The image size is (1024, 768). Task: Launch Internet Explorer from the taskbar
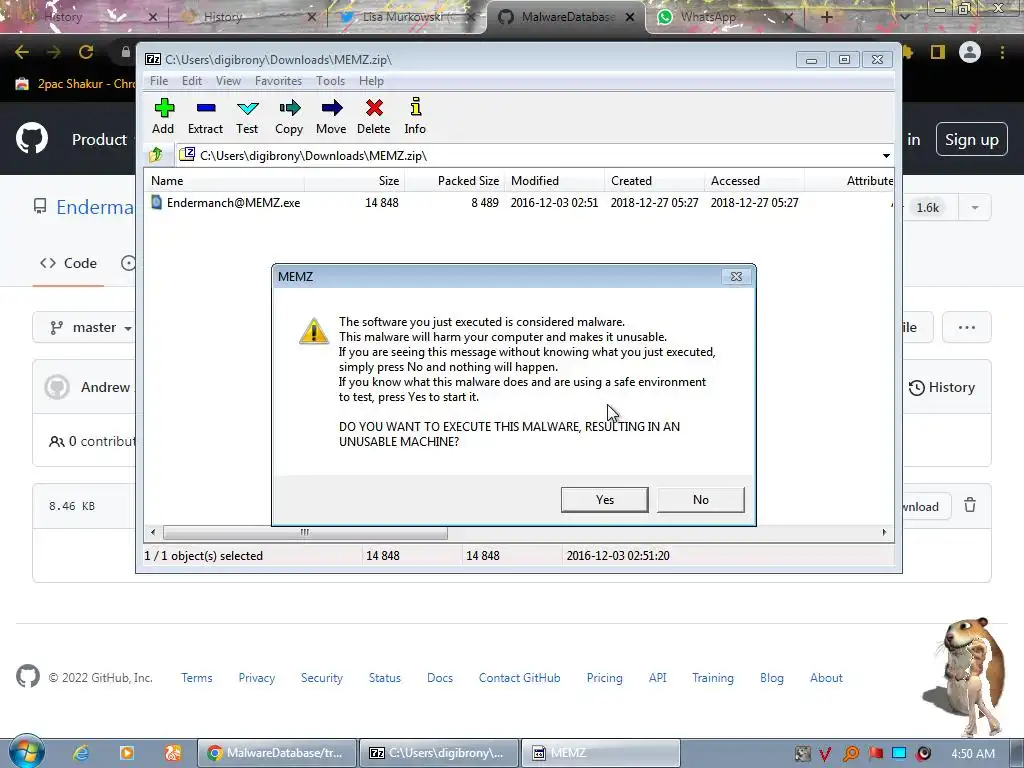(x=81, y=753)
